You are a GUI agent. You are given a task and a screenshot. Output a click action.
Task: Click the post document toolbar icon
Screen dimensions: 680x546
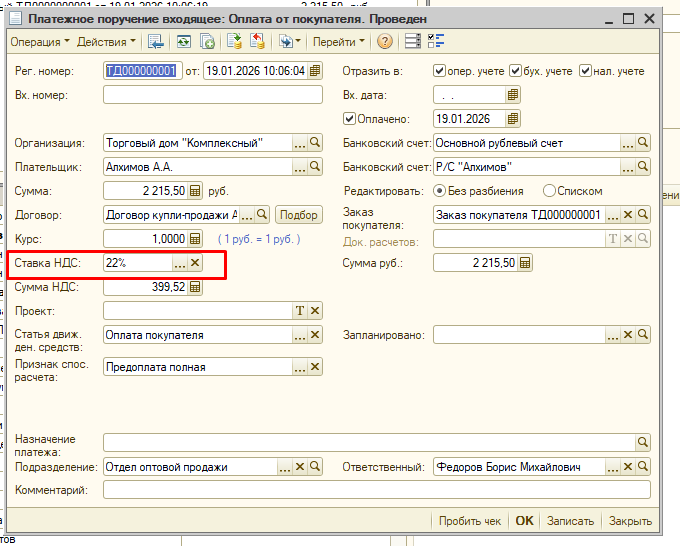(x=234, y=42)
